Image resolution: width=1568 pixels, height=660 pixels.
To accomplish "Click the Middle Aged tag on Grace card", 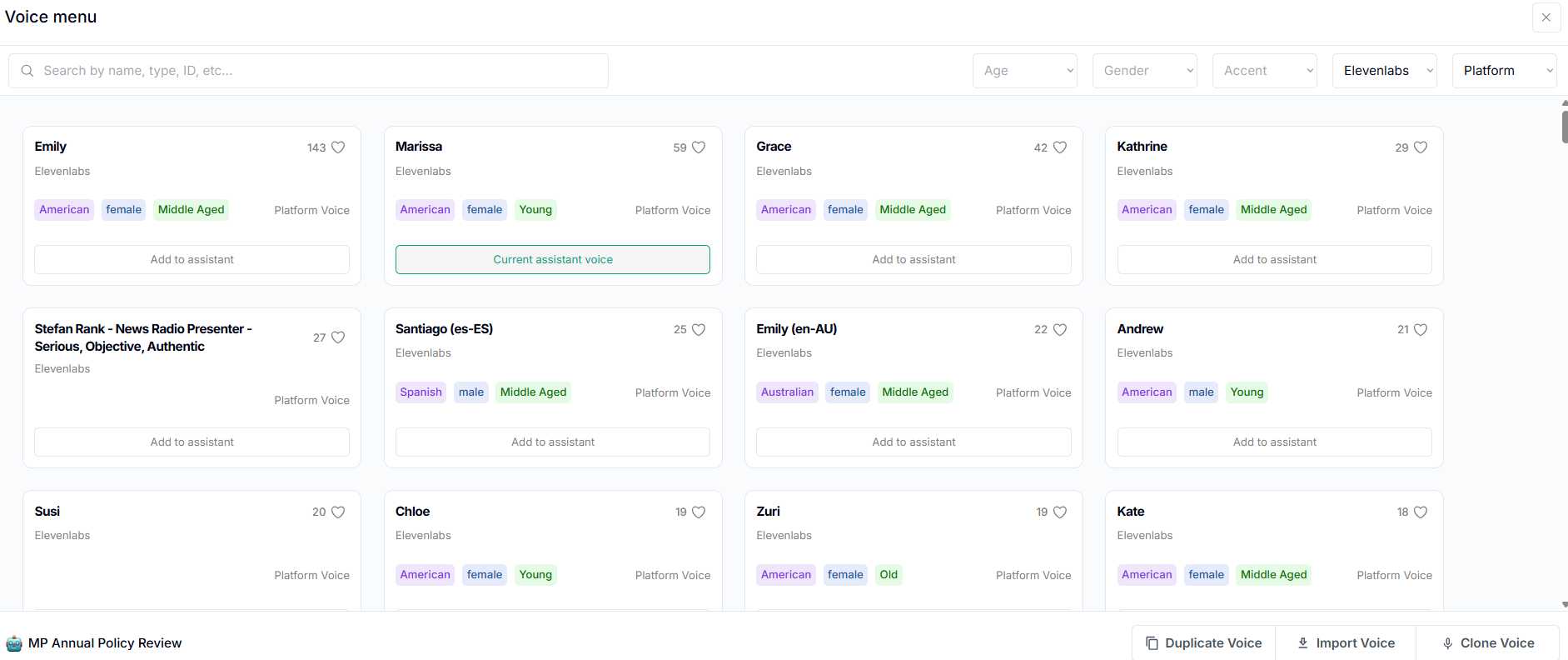I will [913, 210].
